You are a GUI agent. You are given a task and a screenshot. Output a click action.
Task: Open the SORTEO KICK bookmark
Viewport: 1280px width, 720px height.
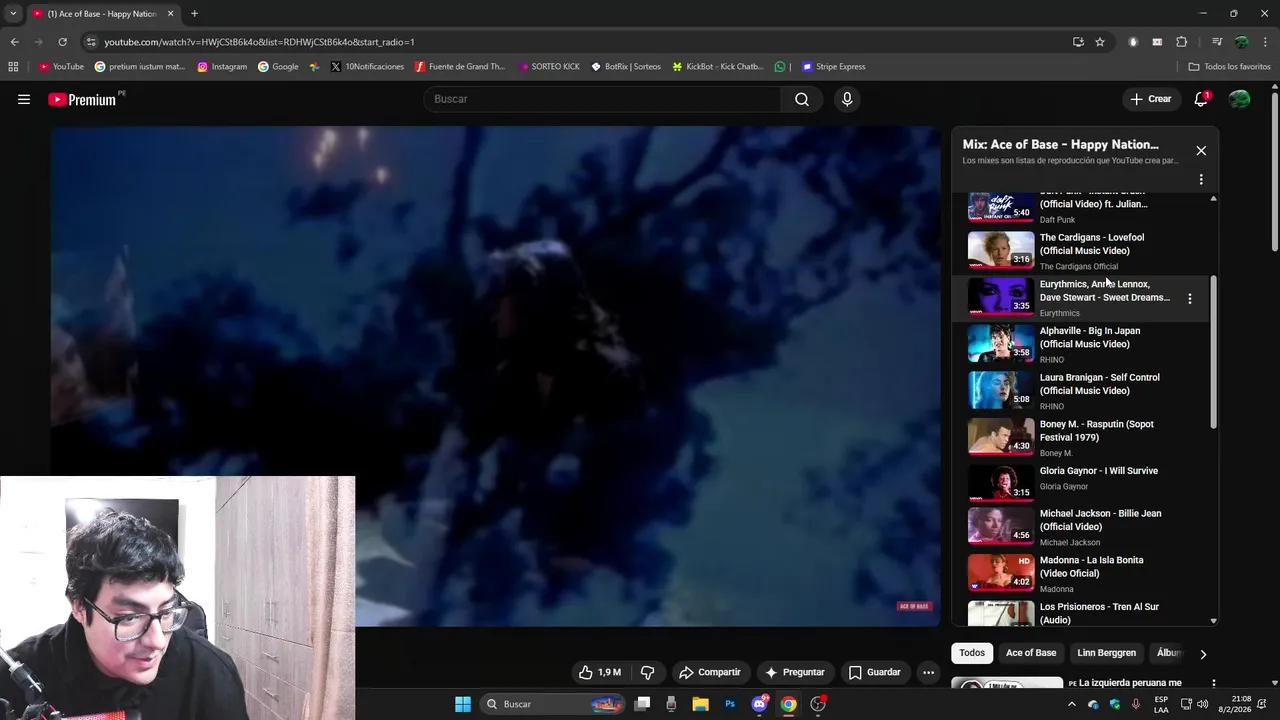[x=549, y=67]
